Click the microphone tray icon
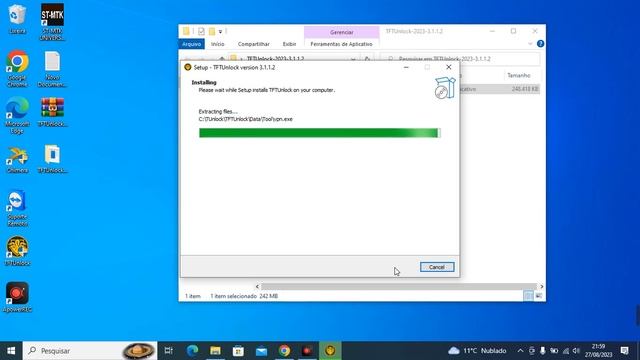Screen dimensions: 640x360 (542, 351)
